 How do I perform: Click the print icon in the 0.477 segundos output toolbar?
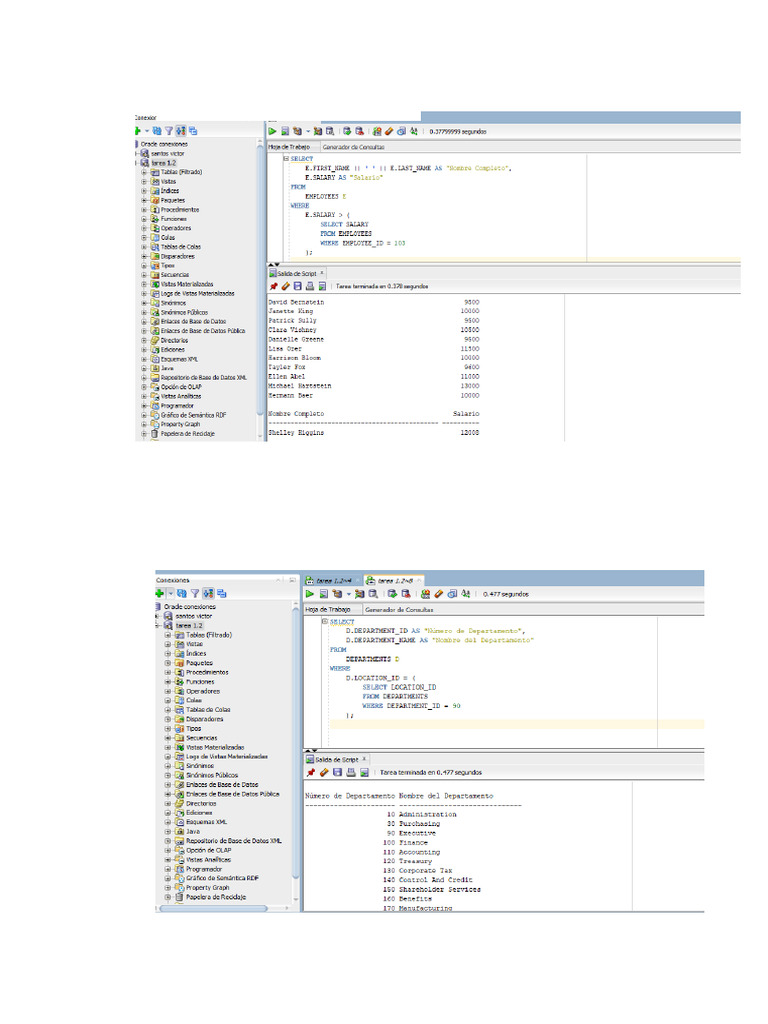point(350,772)
